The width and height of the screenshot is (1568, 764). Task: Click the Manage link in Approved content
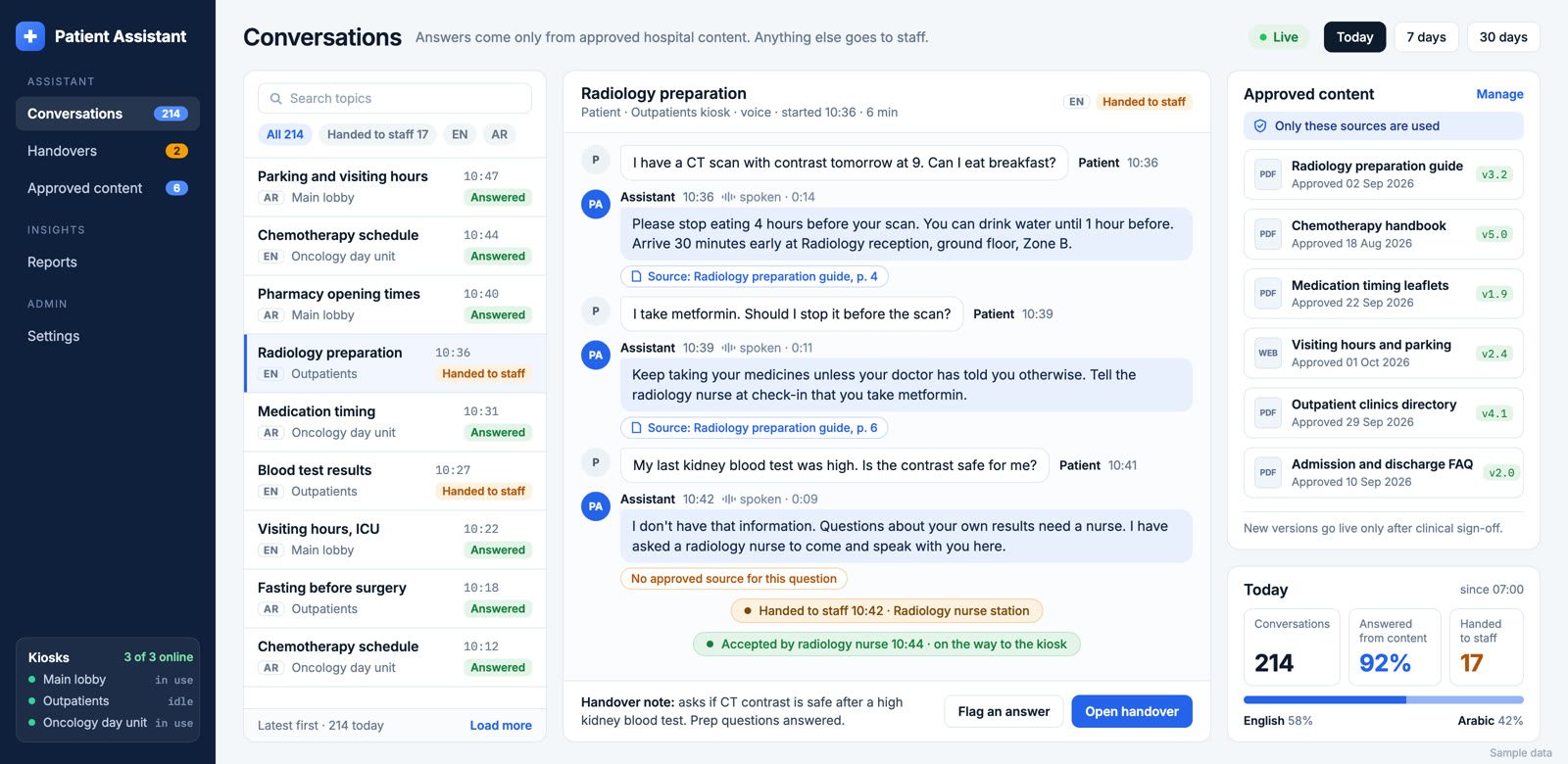(x=1499, y=94)
